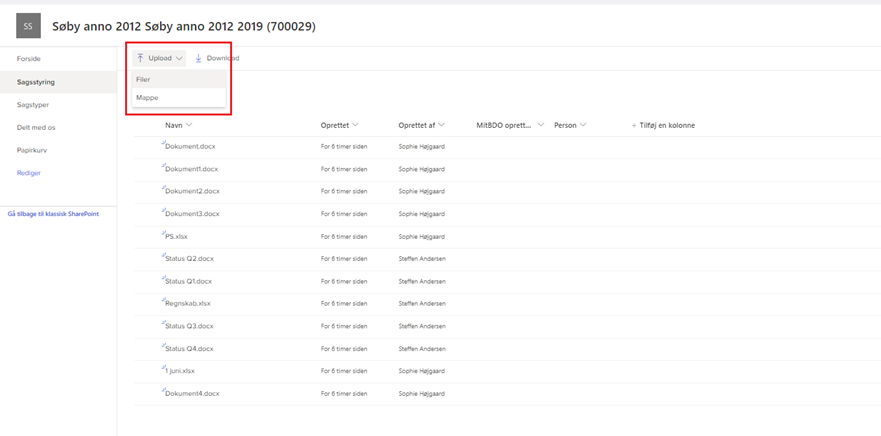
Task: Choose Filer from the Upload menu
Action: (x=144, y=79)
